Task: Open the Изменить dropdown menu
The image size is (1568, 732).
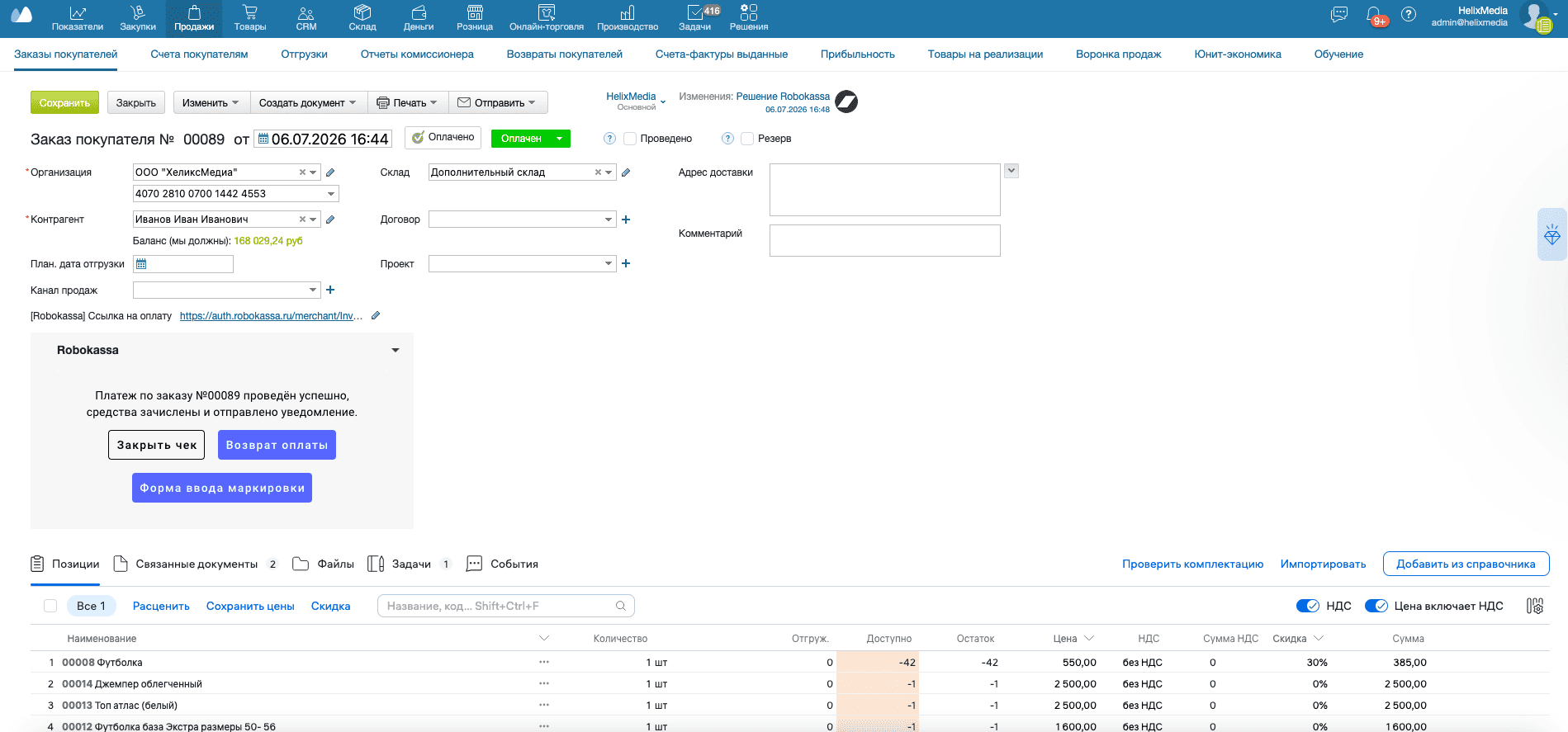Action: pyautogui.click(x=211, y=102)
